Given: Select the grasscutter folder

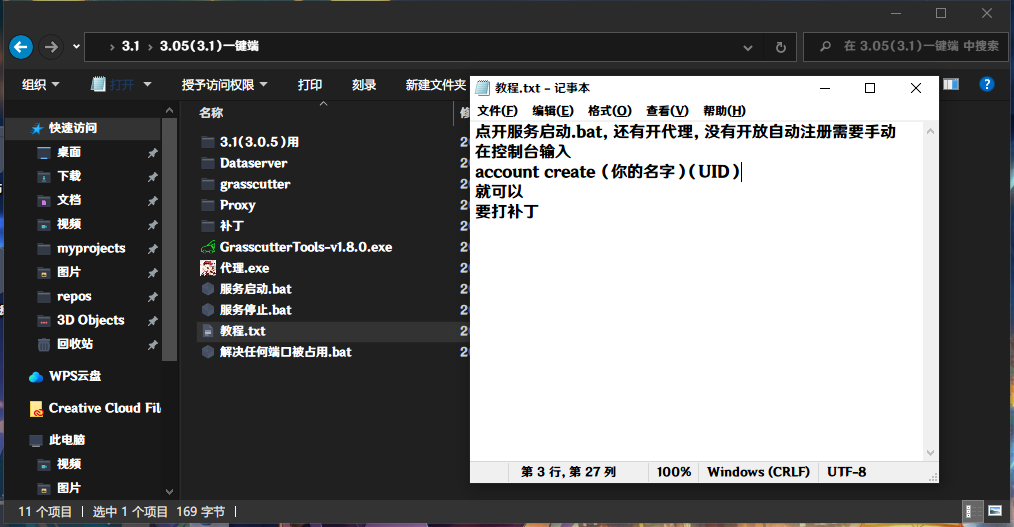Looking at the screenshot, I should [x=254, y=184].
